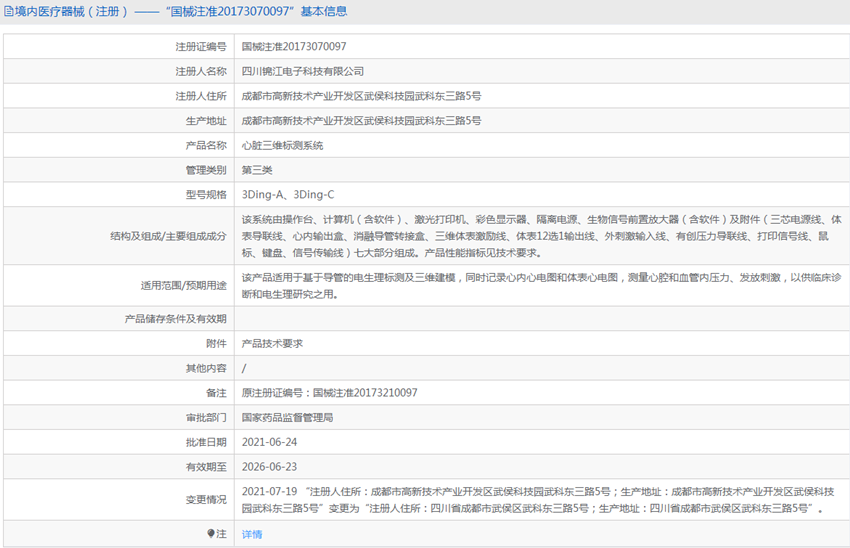Click the 注册人住所 address value

pos(361,96)
